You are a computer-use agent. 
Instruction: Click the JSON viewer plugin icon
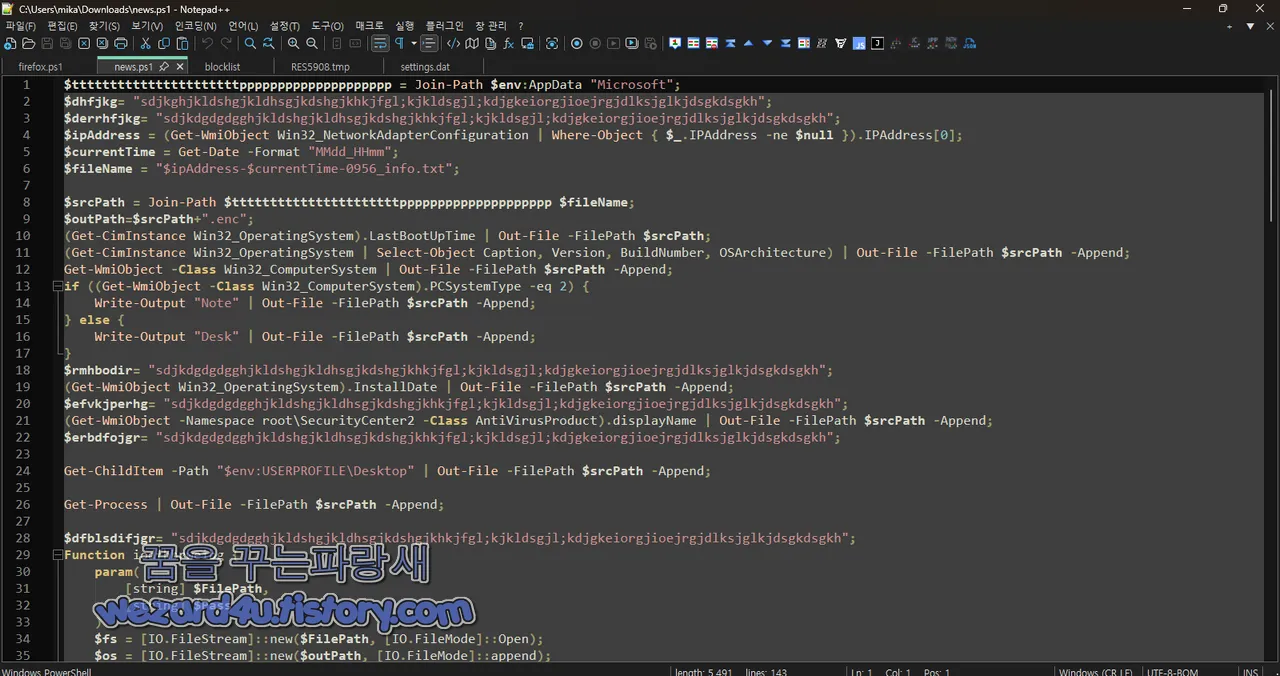click(969, 44)
